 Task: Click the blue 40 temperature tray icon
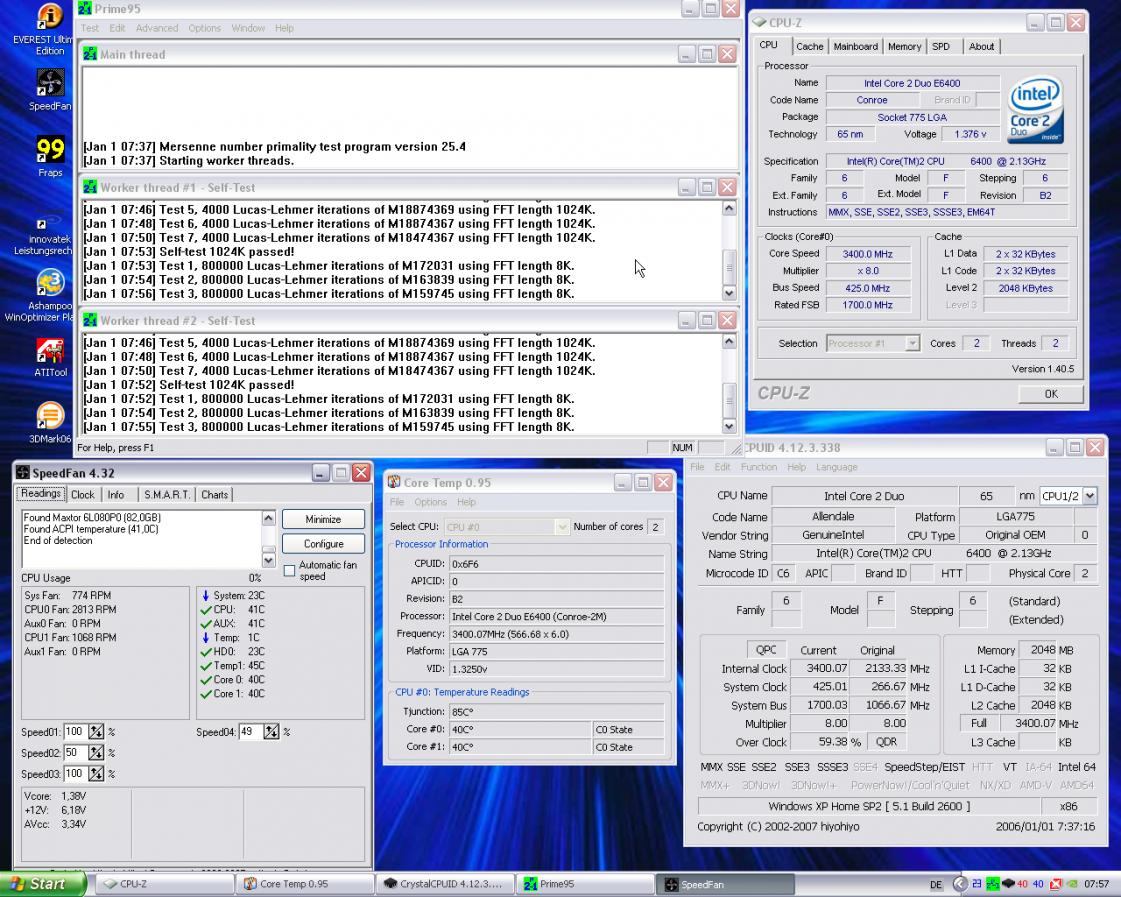point(1038,884)
